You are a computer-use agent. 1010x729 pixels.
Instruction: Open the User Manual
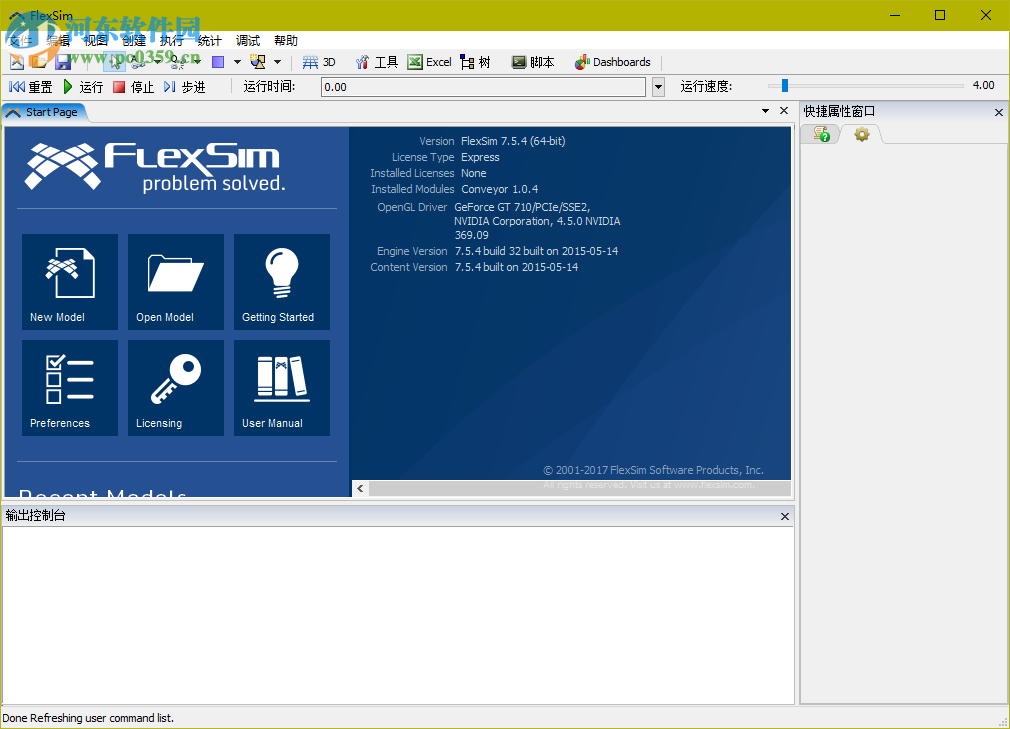coord(281,388)
